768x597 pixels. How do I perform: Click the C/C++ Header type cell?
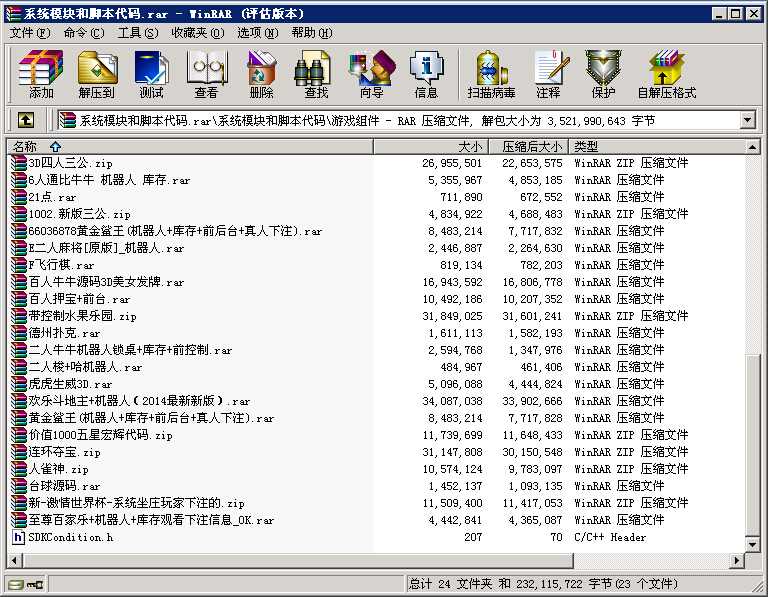coord(610,537)
